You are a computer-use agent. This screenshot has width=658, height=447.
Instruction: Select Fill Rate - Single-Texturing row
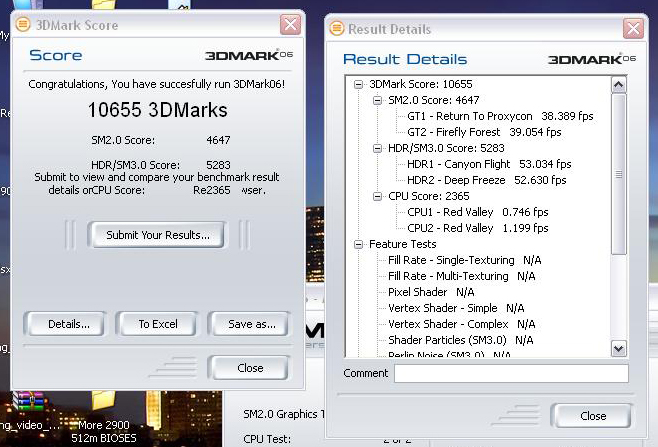[465, 260]
